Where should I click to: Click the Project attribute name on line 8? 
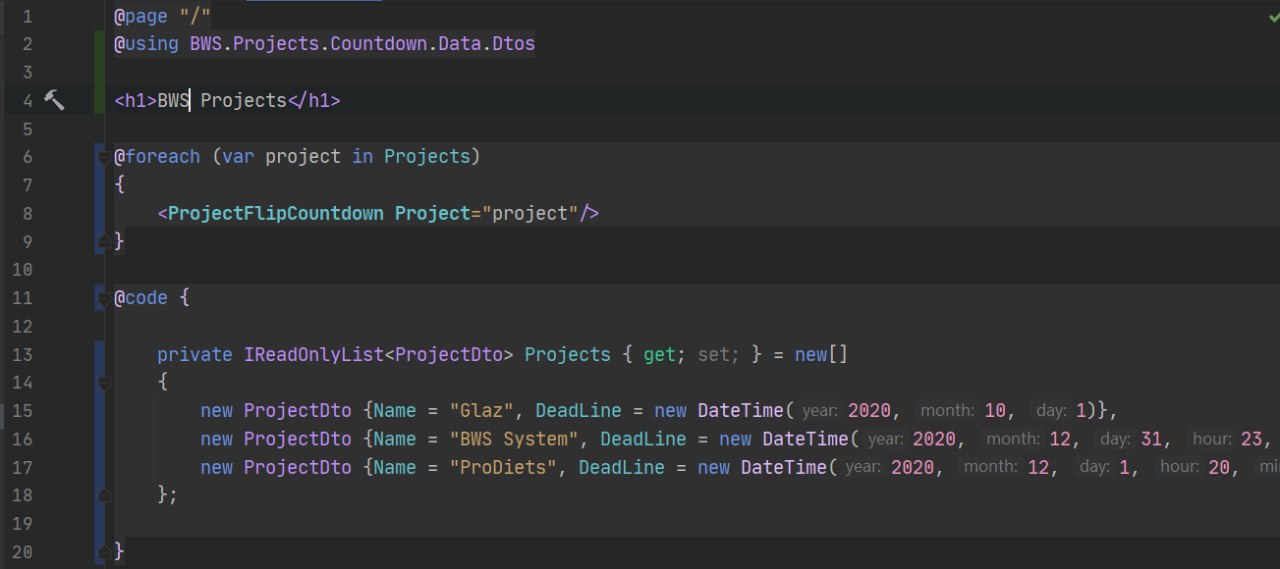pos(432,213)
